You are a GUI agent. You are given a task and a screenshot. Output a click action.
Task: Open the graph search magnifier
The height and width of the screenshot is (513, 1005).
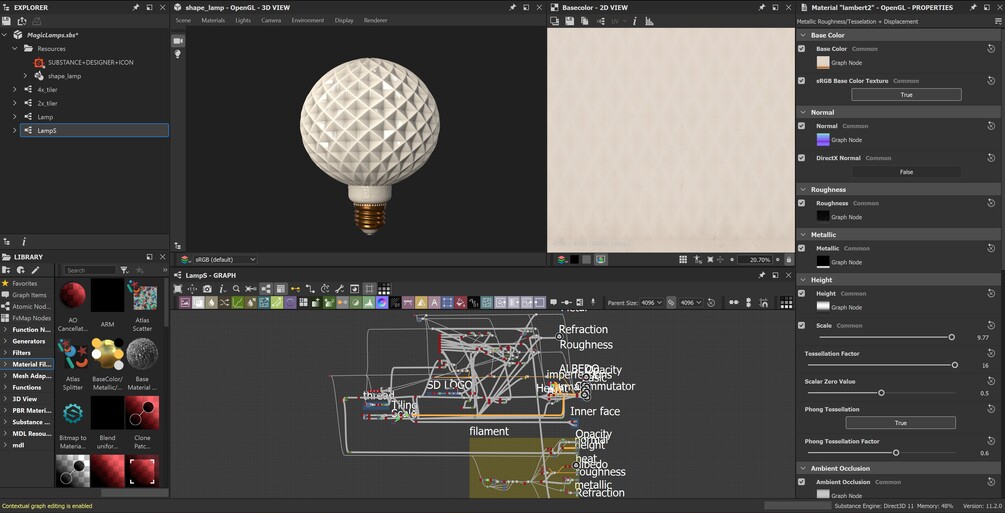[236, 289]
